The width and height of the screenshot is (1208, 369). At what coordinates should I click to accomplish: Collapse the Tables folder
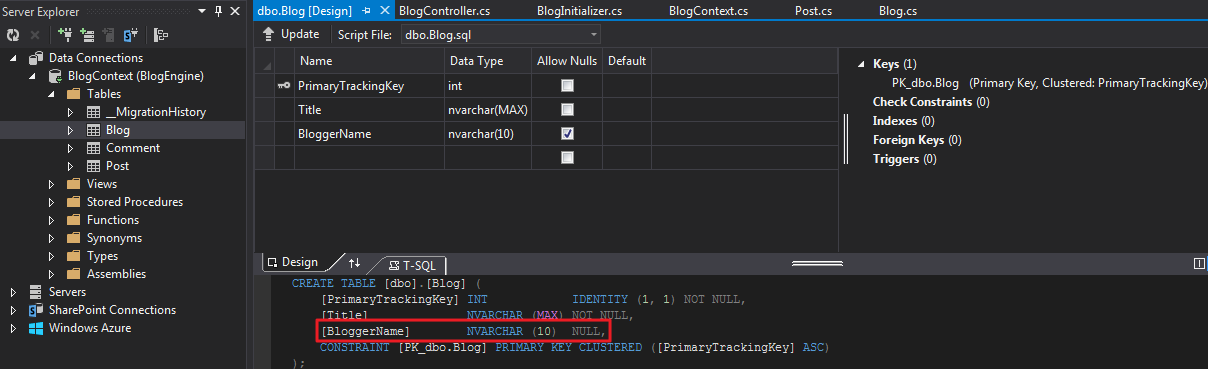point(52,94)
